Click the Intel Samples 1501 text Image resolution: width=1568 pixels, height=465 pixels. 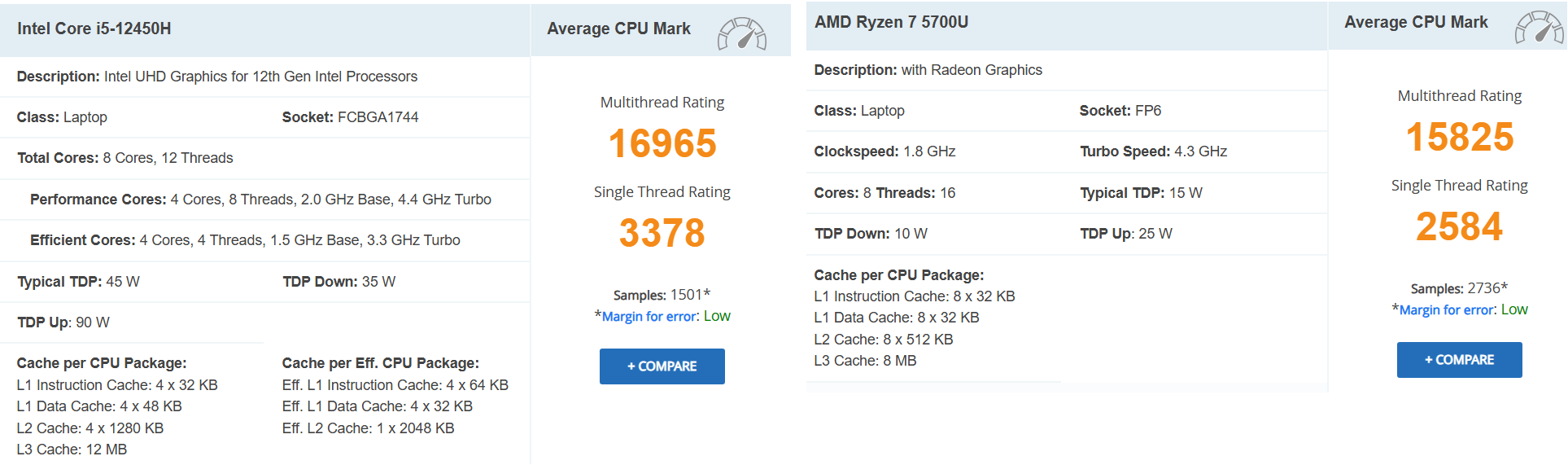click(x=662, y=295)
